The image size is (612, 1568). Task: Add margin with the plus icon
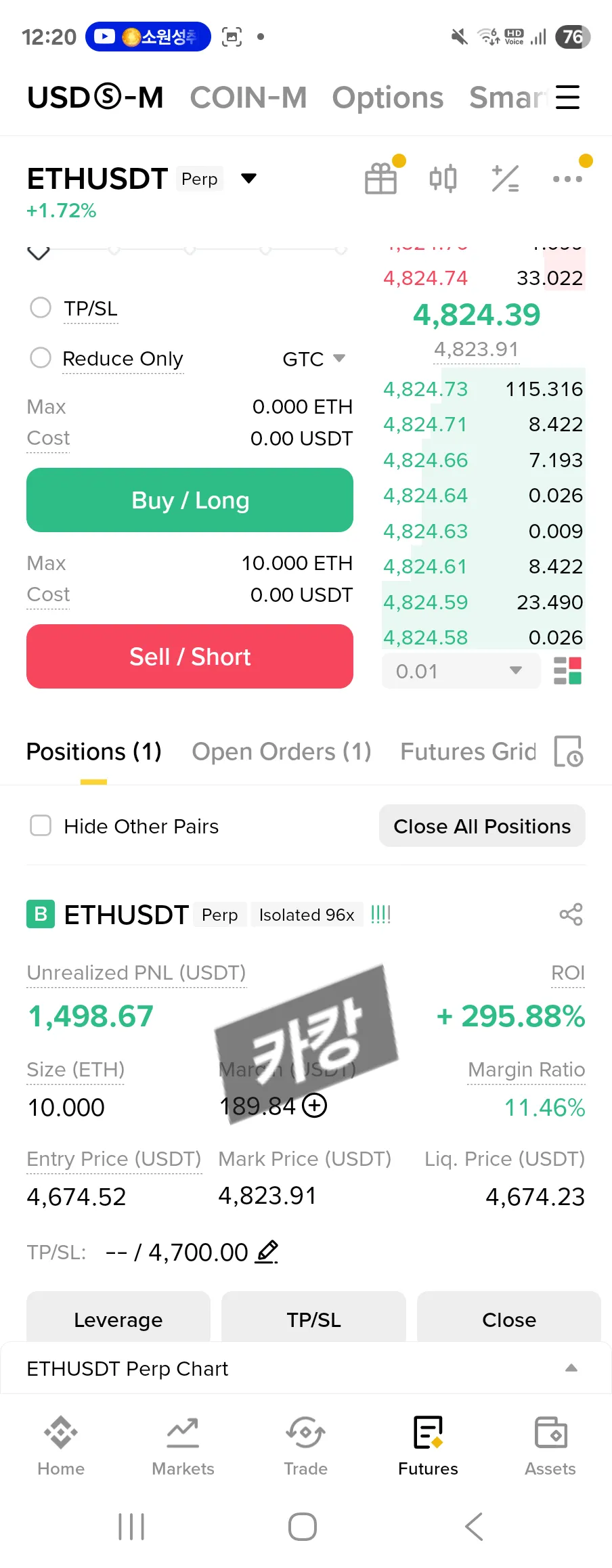point(314,1106)
